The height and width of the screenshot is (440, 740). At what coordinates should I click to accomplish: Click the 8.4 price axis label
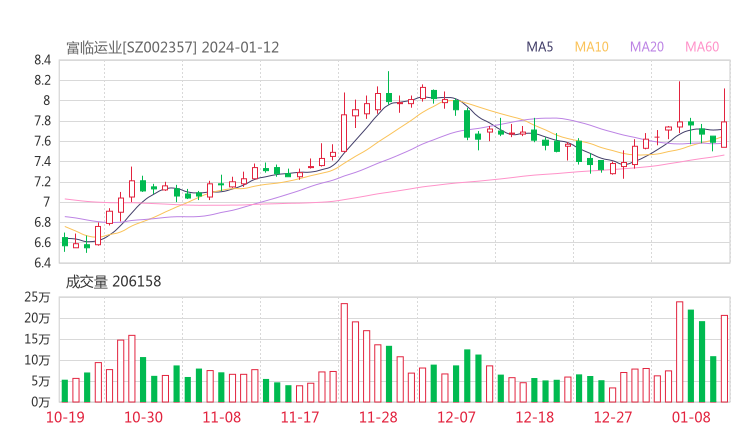point(42,60)
